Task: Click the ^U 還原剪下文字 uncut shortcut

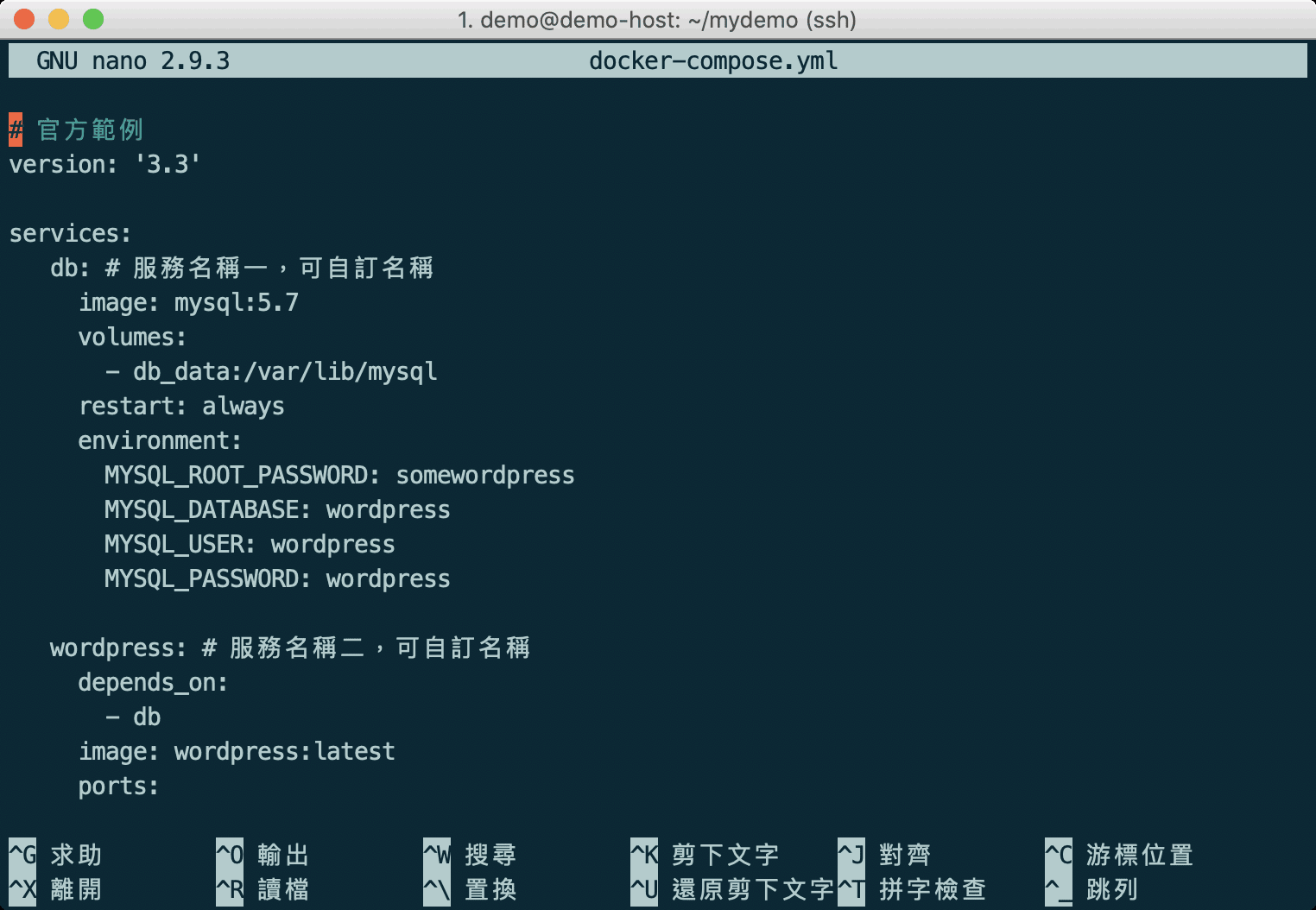Action: tap(732, 889)
